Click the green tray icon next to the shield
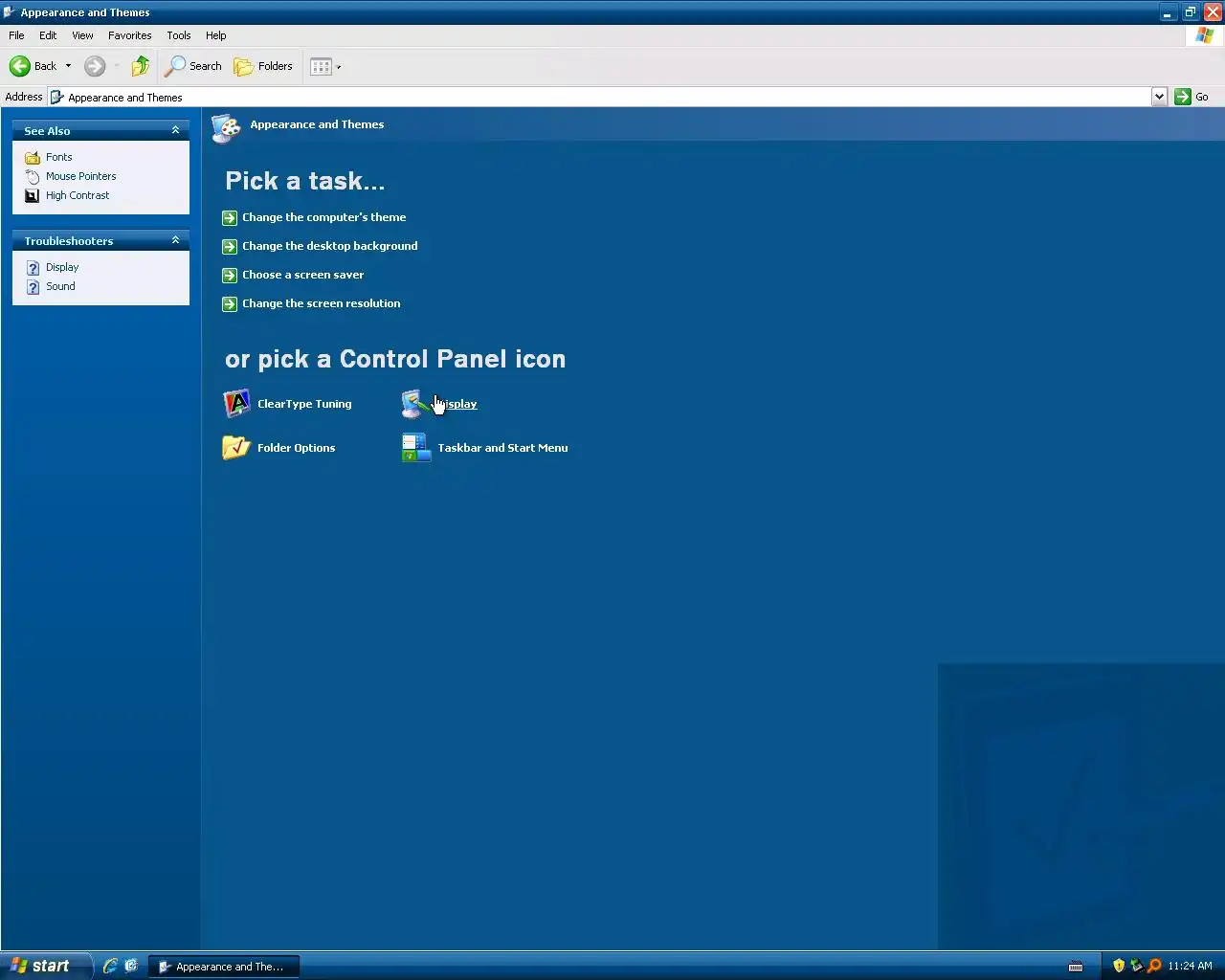Screen dimensions: 1225x980 pyautogui.click(x=1136, y=966)
